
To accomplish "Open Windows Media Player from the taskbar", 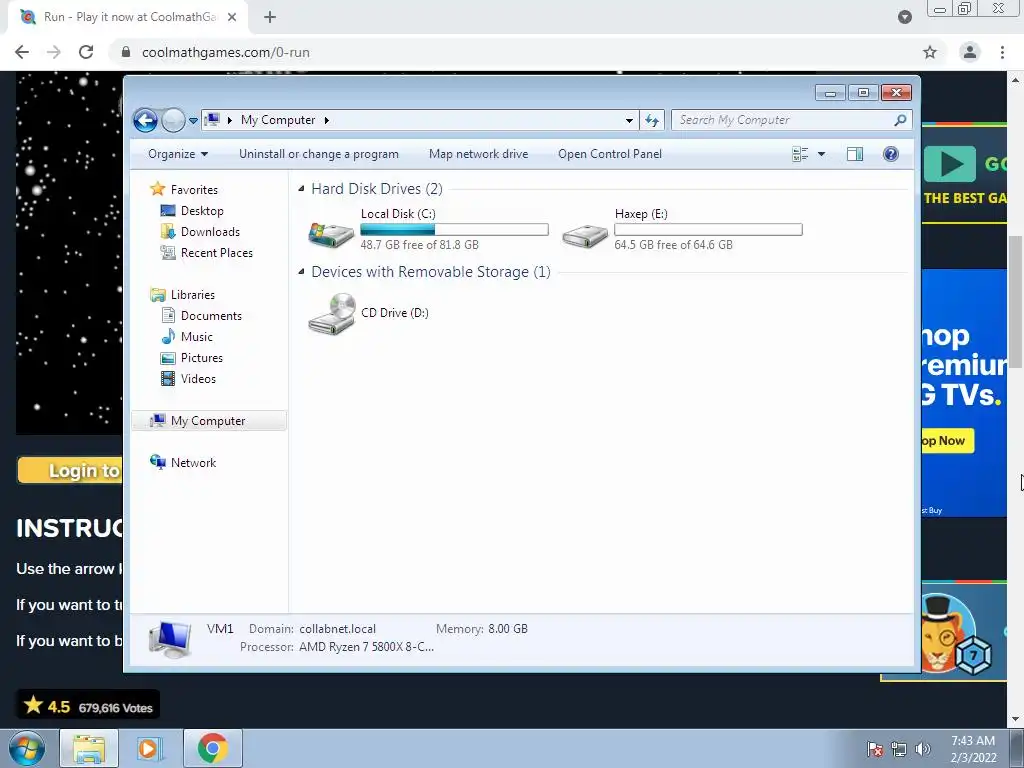I will 150,748.
